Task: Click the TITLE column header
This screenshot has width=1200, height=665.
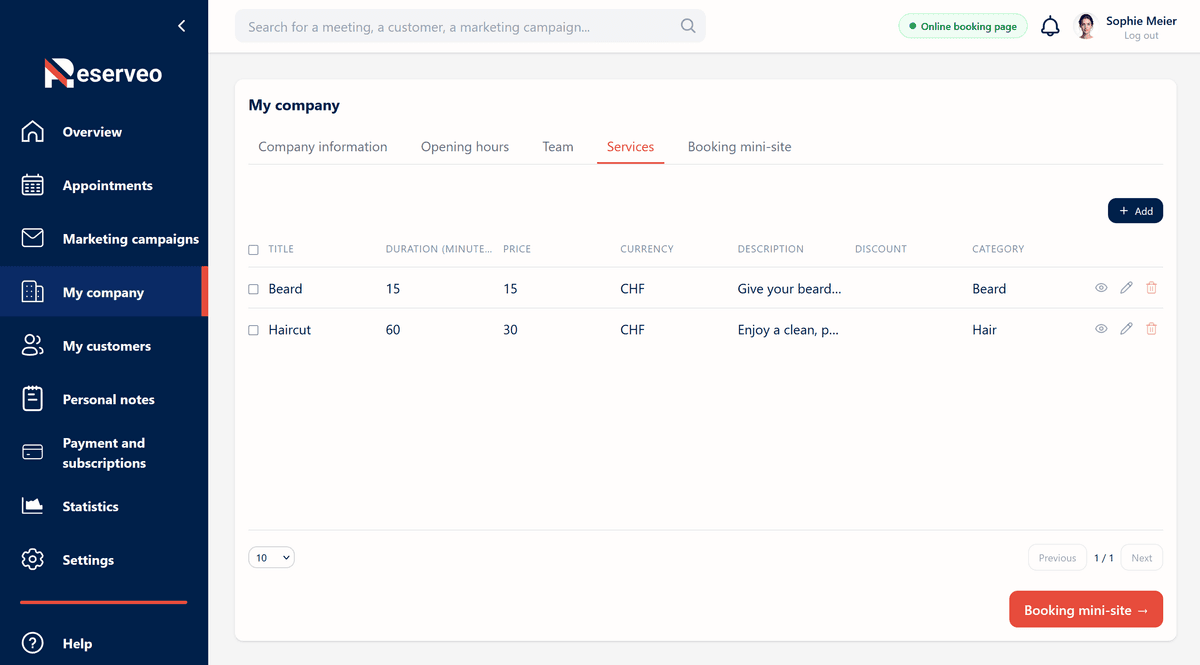Action: tap(281, 249)
